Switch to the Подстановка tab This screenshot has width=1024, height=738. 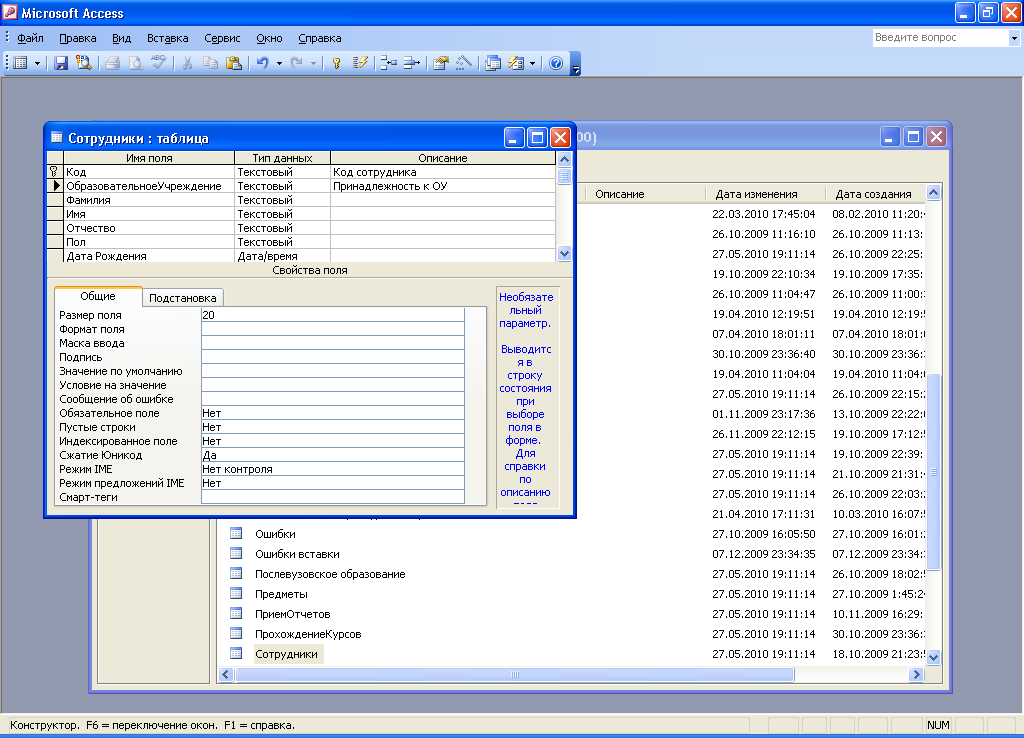tap(183, 298)
